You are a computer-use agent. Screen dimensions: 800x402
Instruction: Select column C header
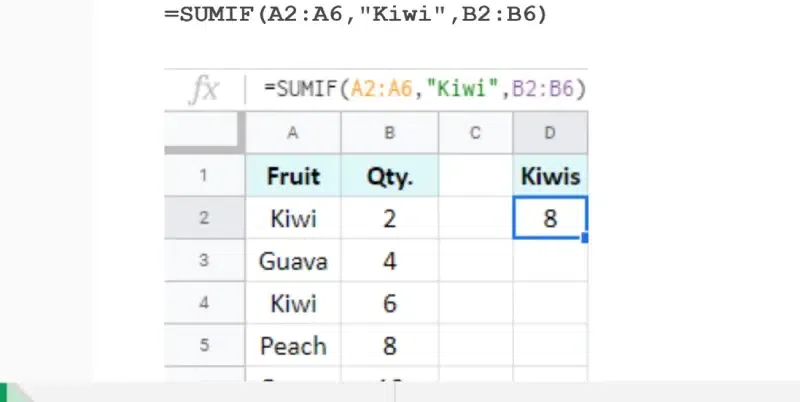point(475,133)
